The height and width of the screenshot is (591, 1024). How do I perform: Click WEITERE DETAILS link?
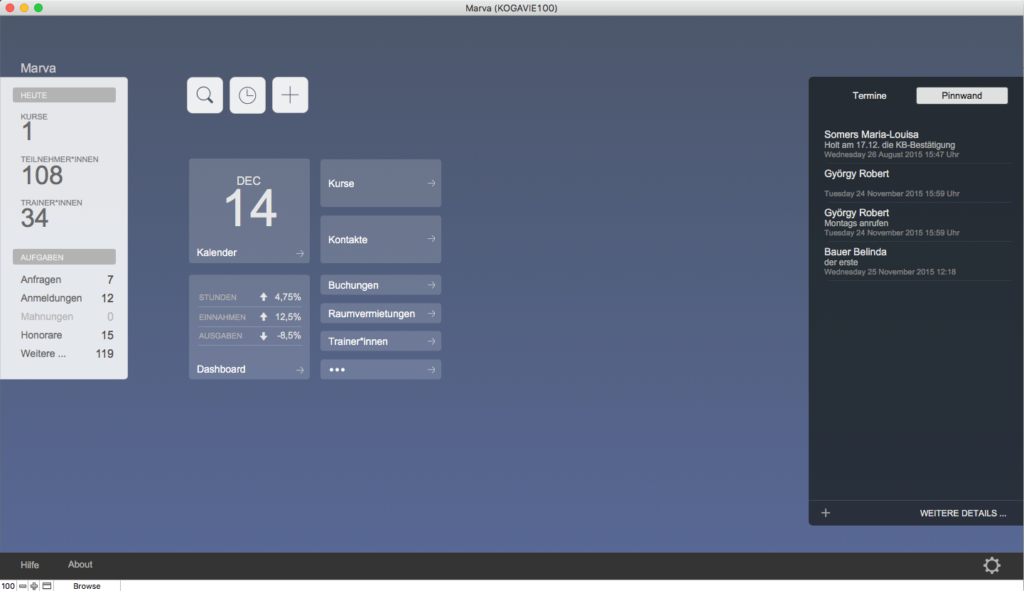(x=962, y=513)
